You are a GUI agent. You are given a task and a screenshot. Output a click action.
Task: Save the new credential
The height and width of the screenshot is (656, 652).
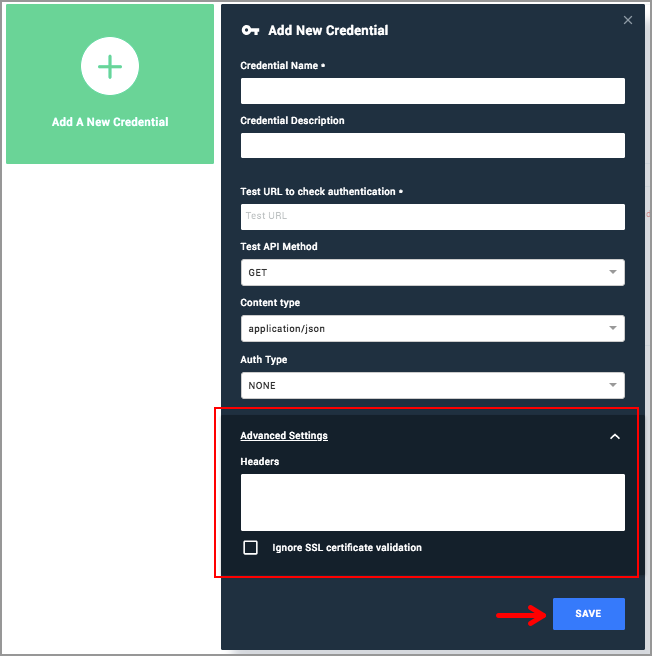589,614
